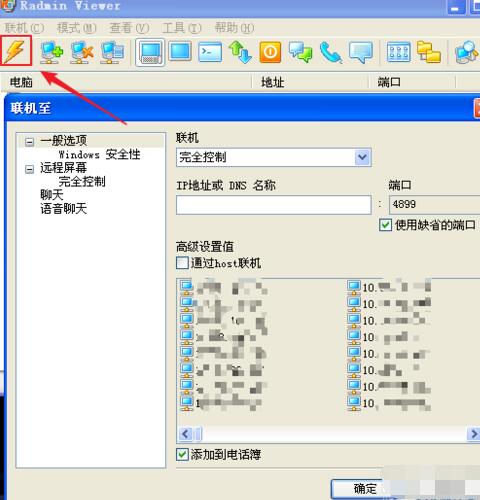The height and width of the screenshot is (500, 480).
Task: Click the yellow folder tree icon
Action: pyautogui.click(x=429, y=52)
